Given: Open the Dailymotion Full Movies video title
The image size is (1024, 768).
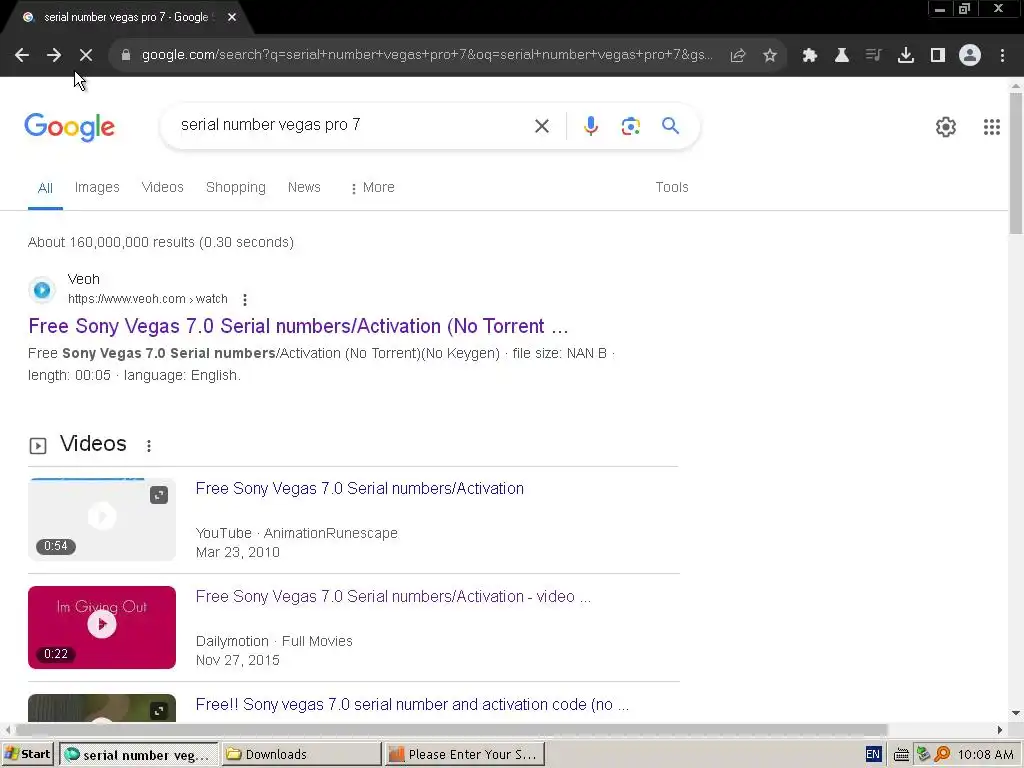Looking at the screenshot, I should tap(393, 597).
